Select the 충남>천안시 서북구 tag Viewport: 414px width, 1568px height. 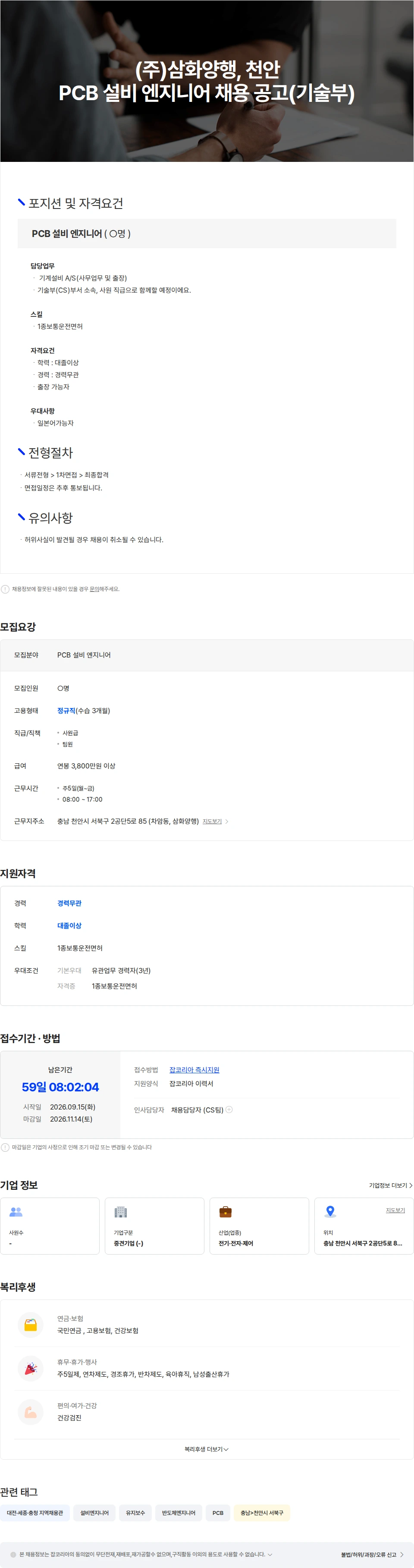pos(262,1513)
